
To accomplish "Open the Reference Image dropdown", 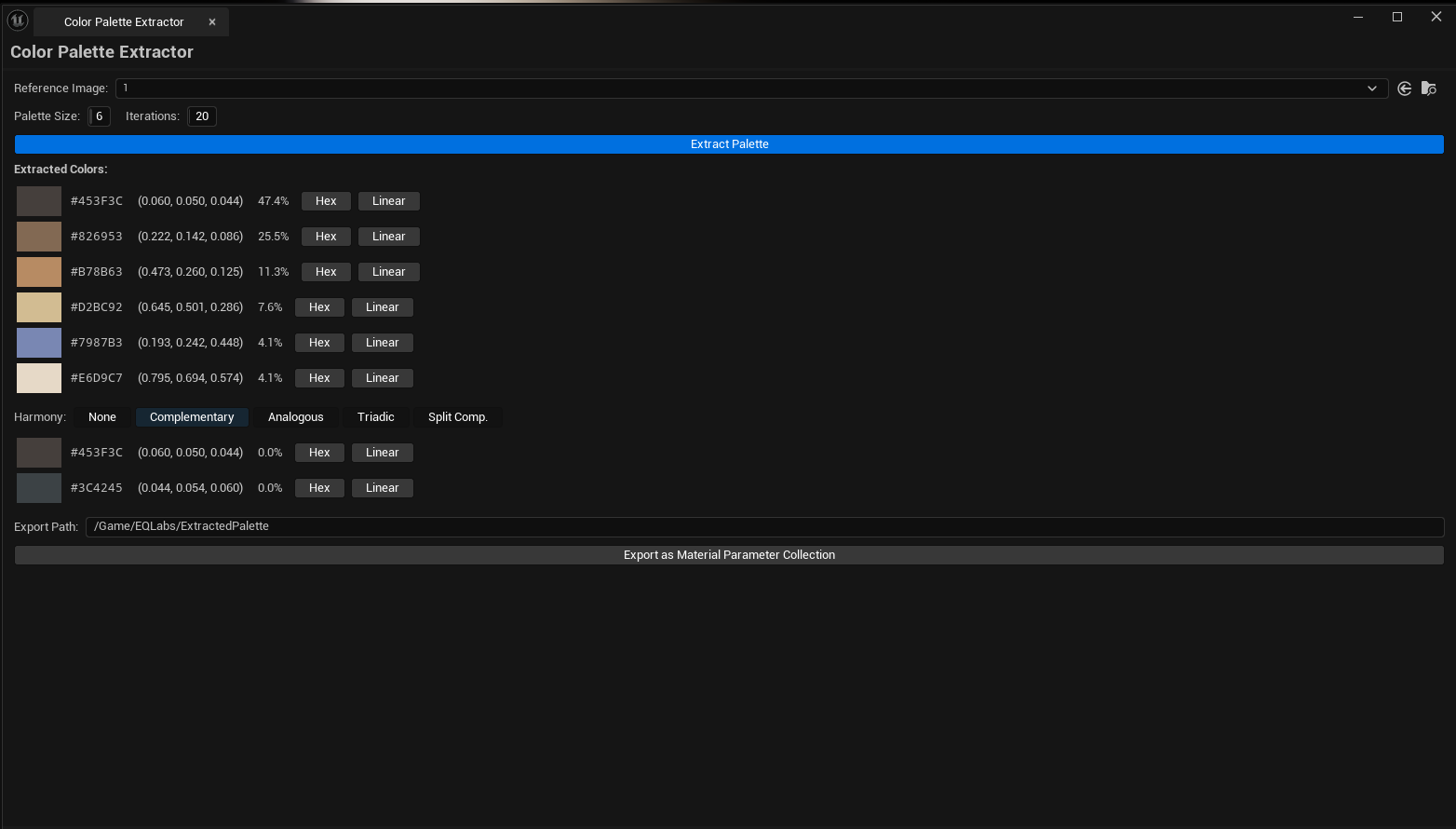I will [750, 88].
